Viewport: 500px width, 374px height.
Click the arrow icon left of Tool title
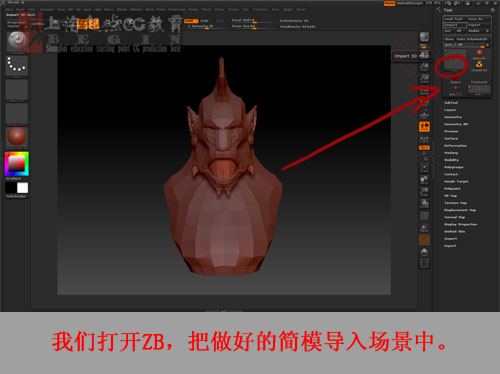tap(439, 10)
